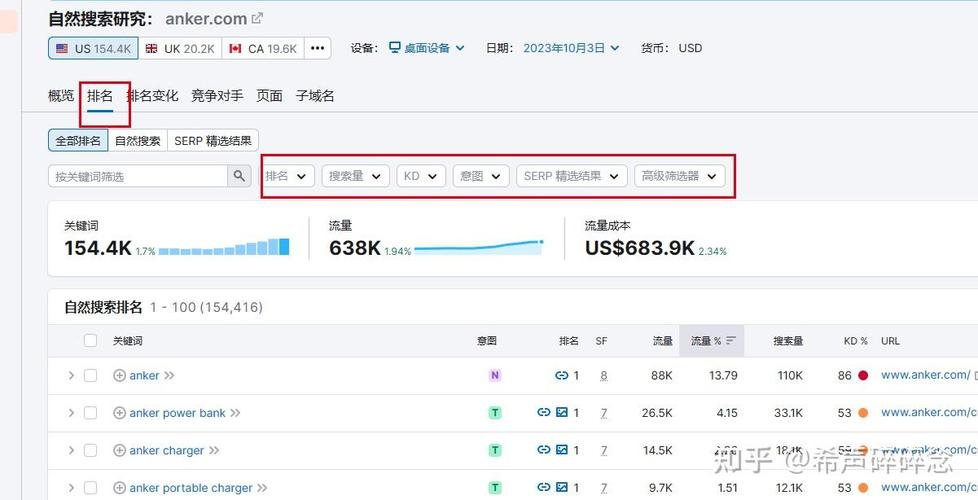Click double-arrow icon after anker keyword

[169, 375]
